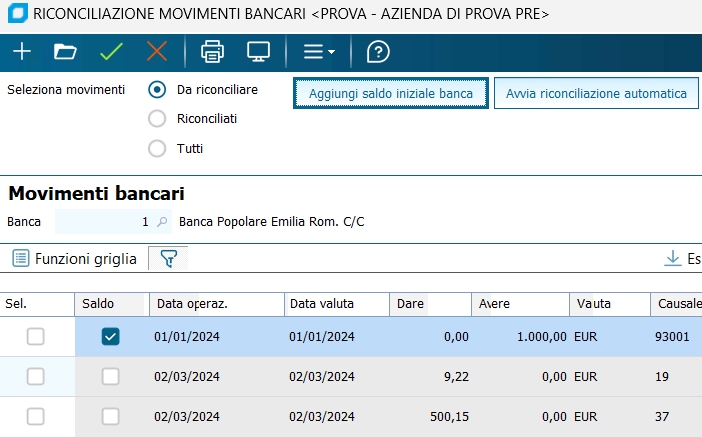Uncheck Saldo checkbox on 01/01/2024 row
Viewport: 702px width, 437px height.
click(111, 337)
